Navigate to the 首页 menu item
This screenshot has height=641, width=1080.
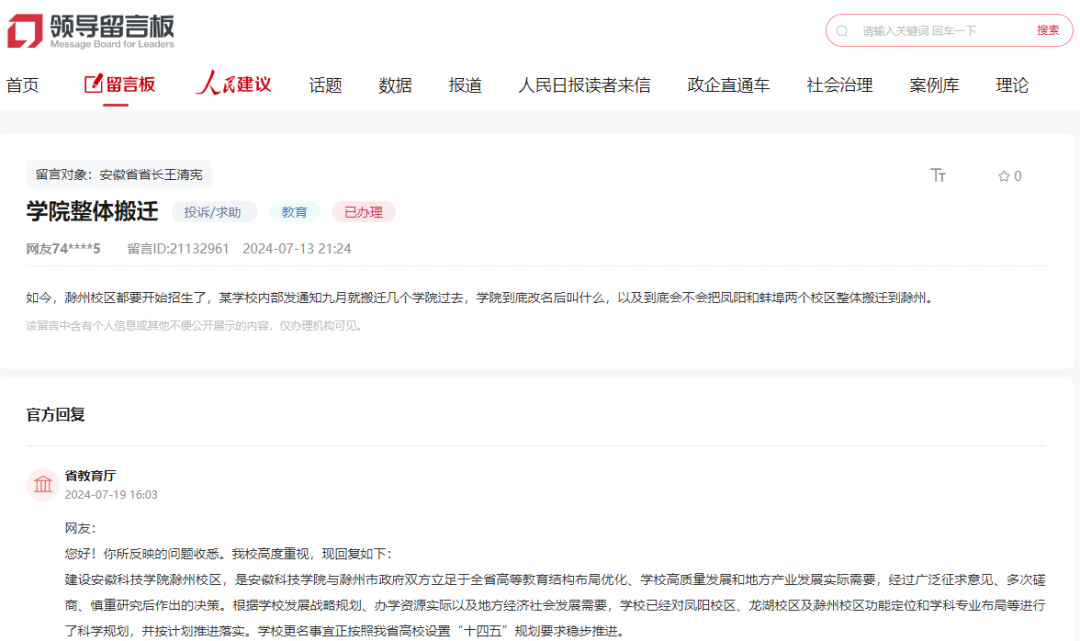(23, 85)
